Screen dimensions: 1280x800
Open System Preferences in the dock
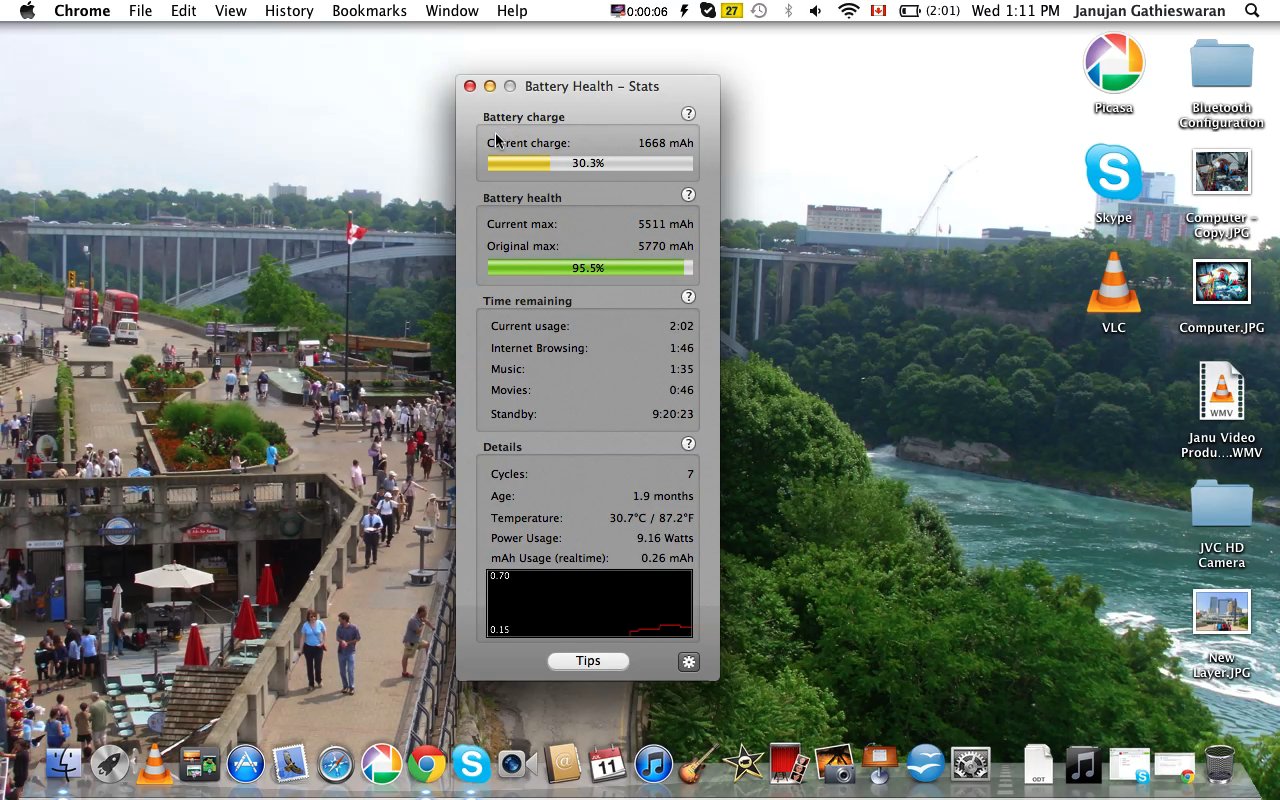point(970,765)
